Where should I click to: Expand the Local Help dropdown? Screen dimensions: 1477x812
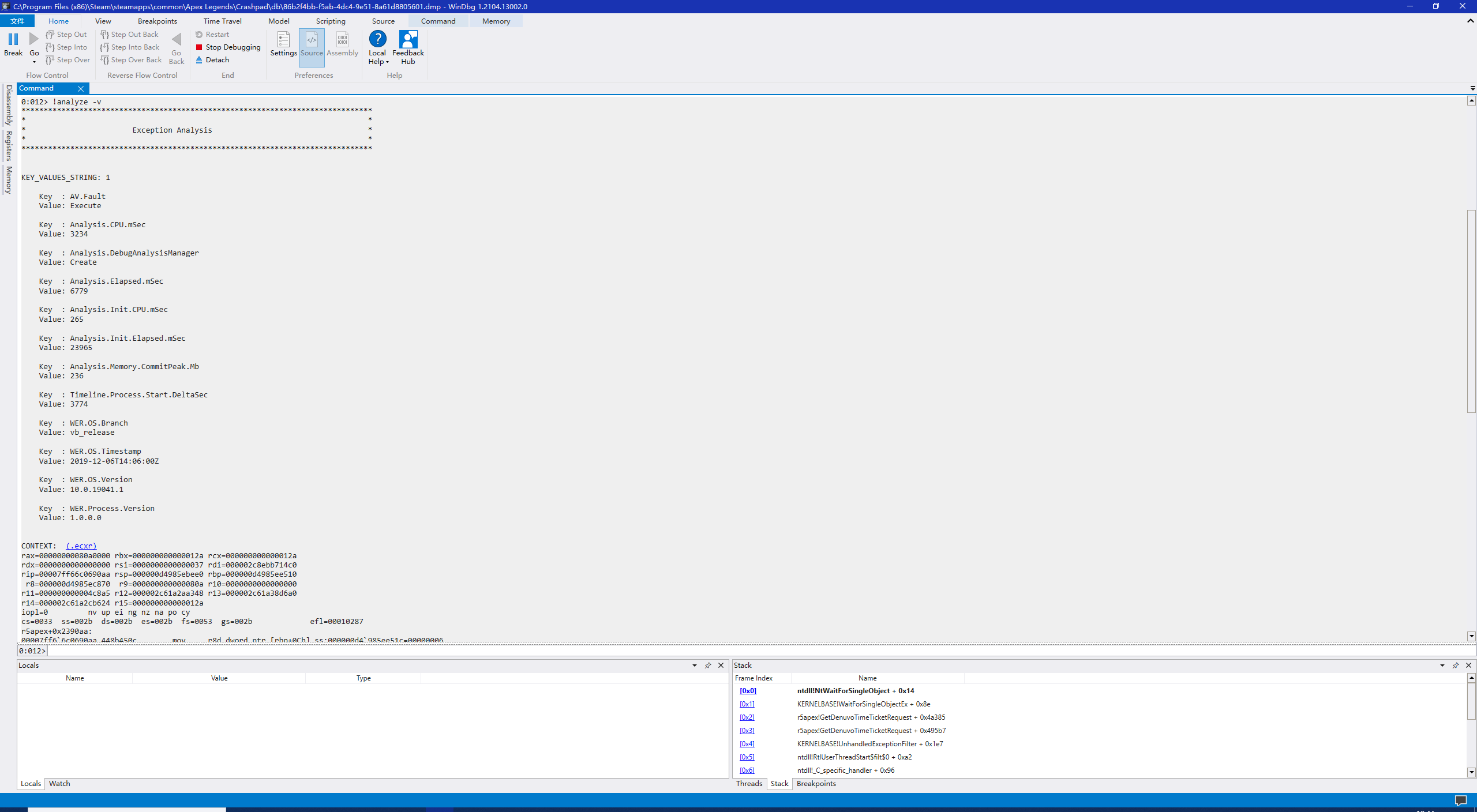point(387,62)
